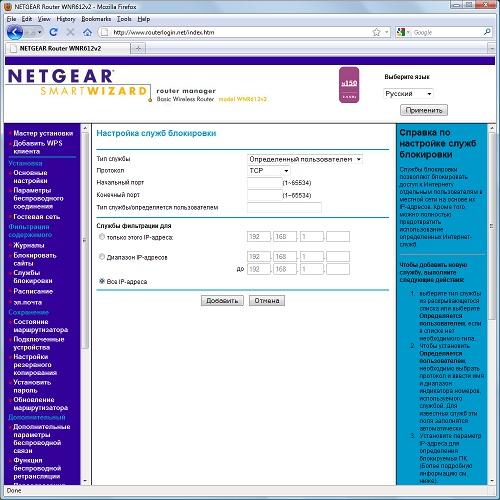Open the Tools menu
500x500 pixels.
click(x=124, y=19)
